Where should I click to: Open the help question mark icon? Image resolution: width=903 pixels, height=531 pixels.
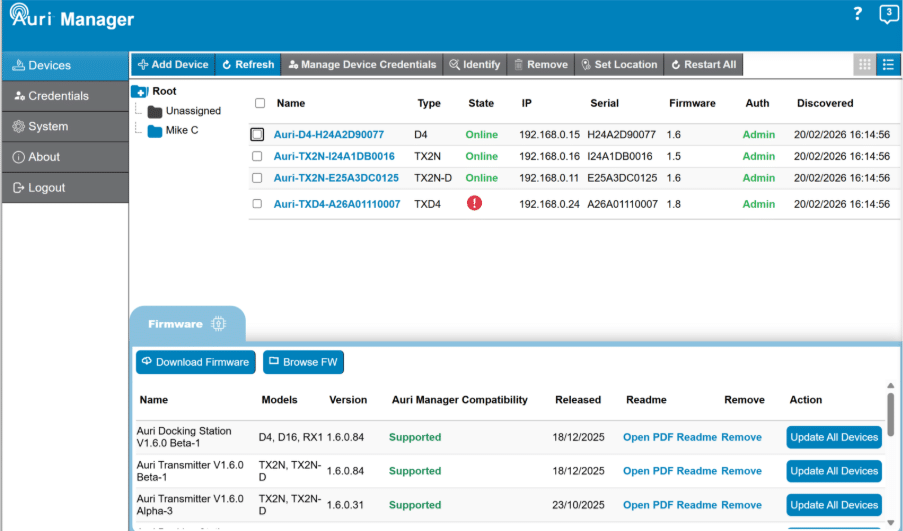click(x=858, y=13)
